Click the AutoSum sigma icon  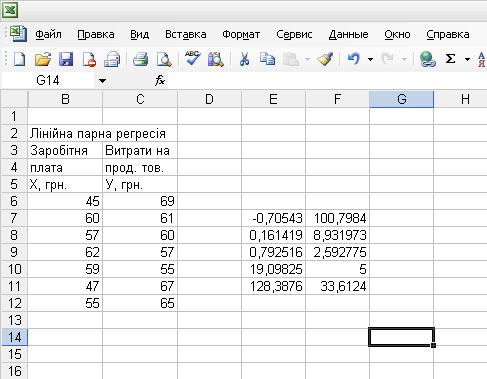pos(450,59)
